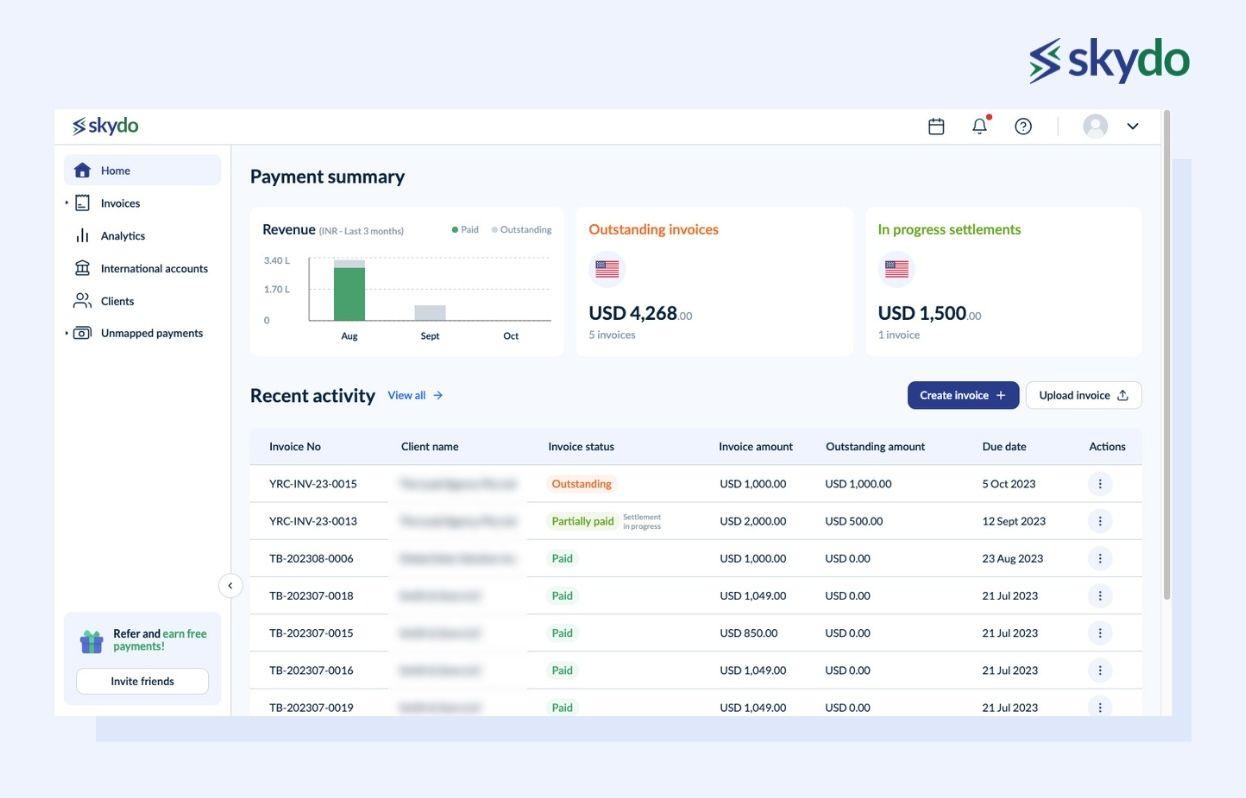Image resolution: width=1246 pixels, height=798 pixels.
Task: Open the account dropdown next to the avatar
Action: pyautogui.click(x=1131, y=125)
